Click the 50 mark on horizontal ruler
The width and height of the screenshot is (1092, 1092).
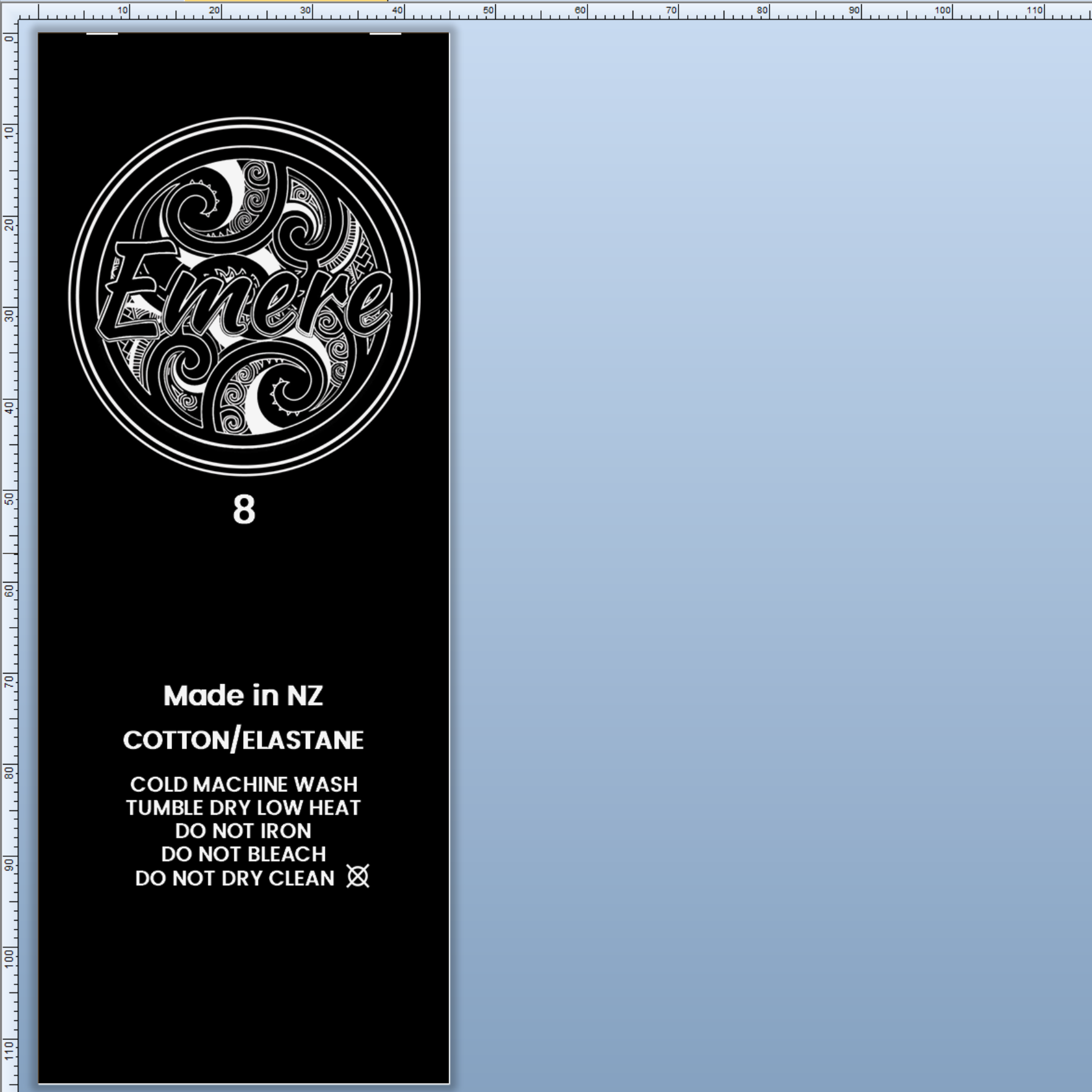495,11
